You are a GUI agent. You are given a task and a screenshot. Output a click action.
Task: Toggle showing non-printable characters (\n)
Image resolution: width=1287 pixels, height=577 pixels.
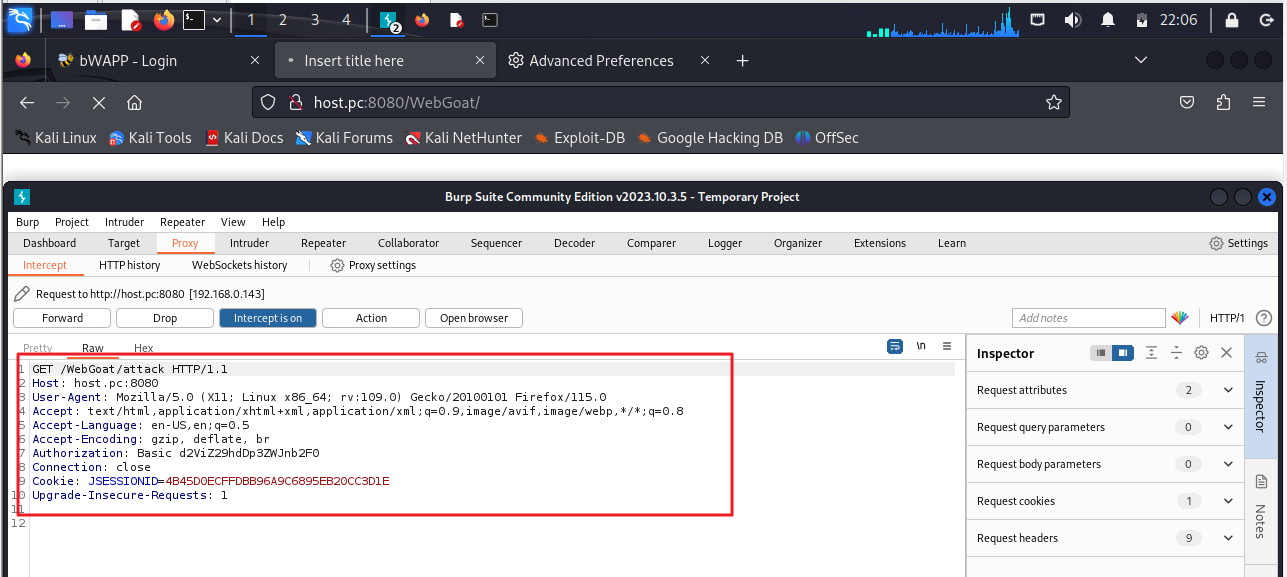[920, 346]
